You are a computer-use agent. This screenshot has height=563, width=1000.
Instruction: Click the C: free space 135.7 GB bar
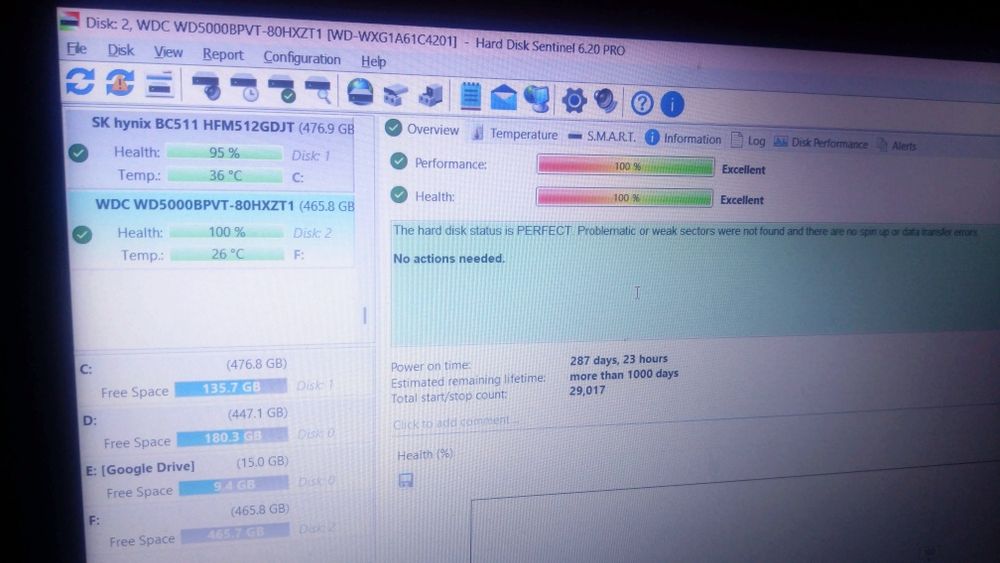pos(231,387)
